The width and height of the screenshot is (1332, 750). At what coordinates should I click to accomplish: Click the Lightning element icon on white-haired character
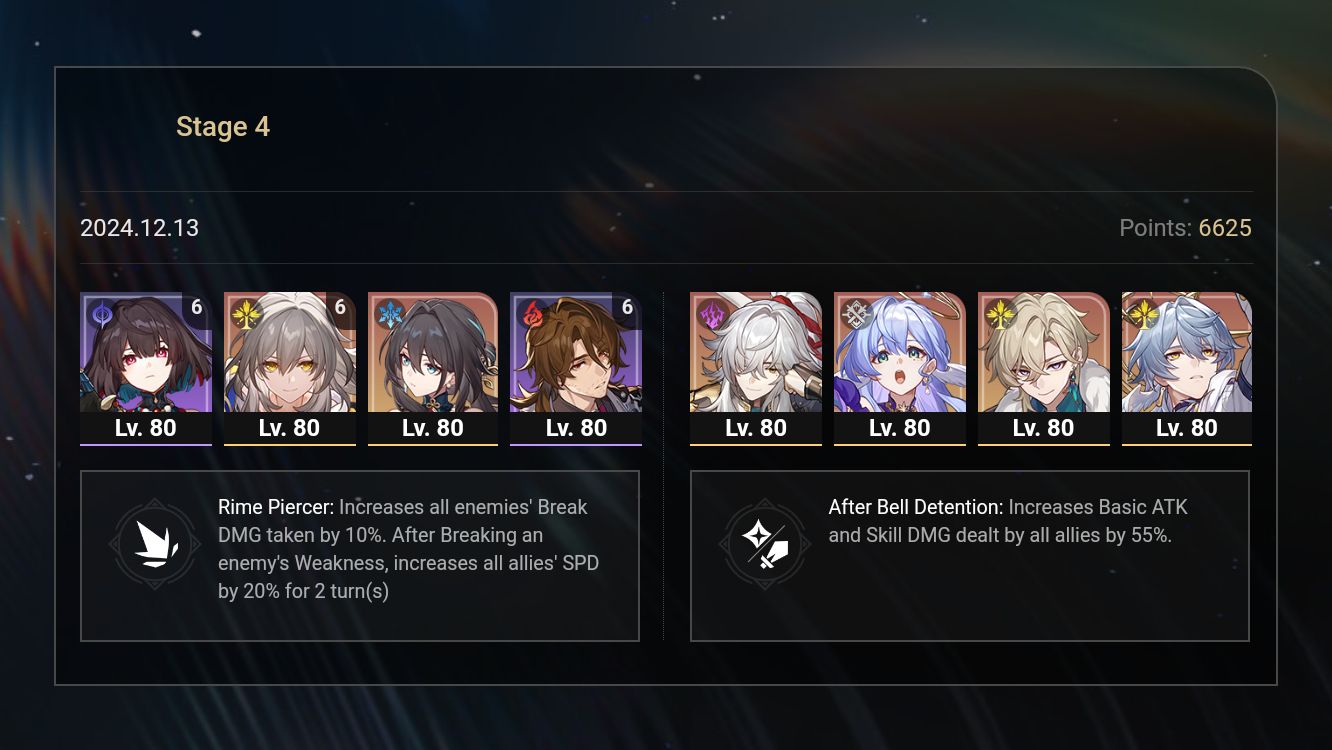coord(710,313)
